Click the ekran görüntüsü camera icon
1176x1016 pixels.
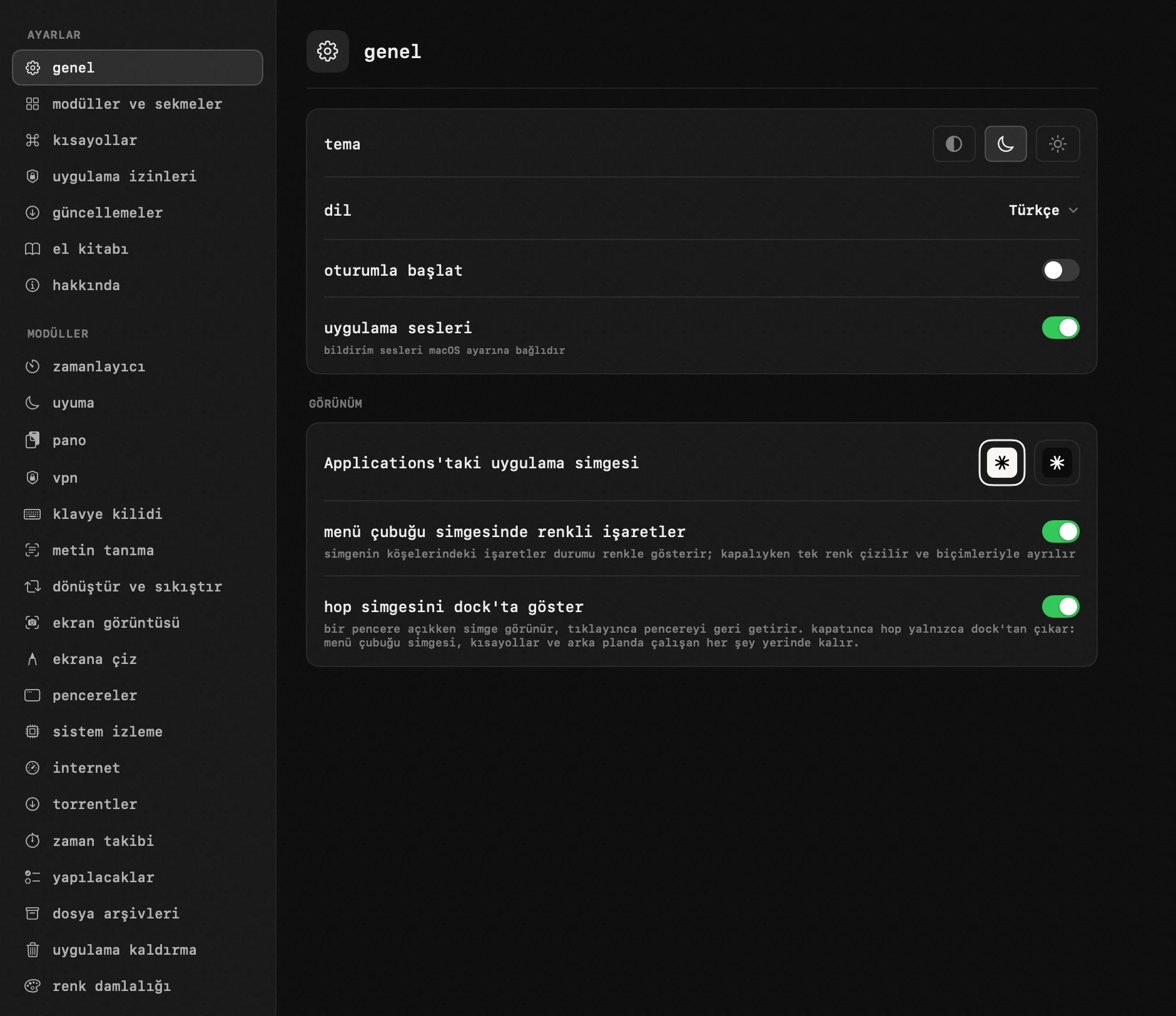click(x=33, y=623)
